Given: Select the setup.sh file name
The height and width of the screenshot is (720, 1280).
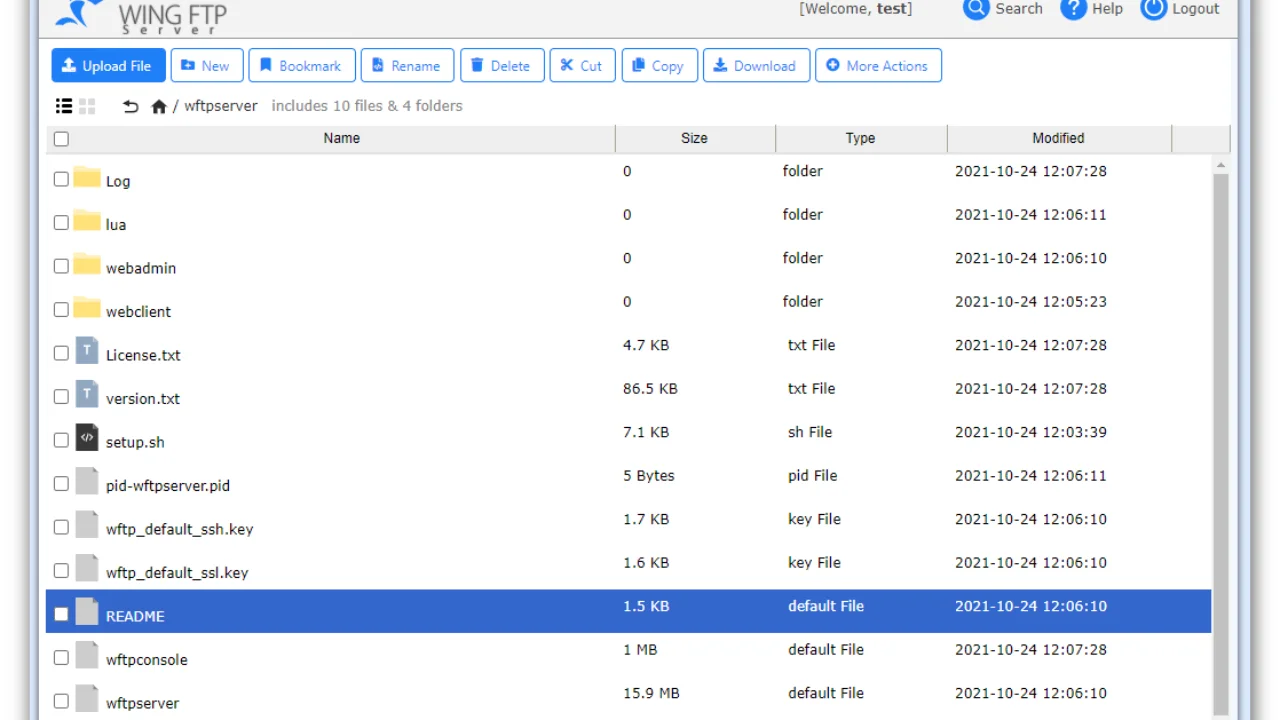Looking at the screenshot, I should point(135,442).
